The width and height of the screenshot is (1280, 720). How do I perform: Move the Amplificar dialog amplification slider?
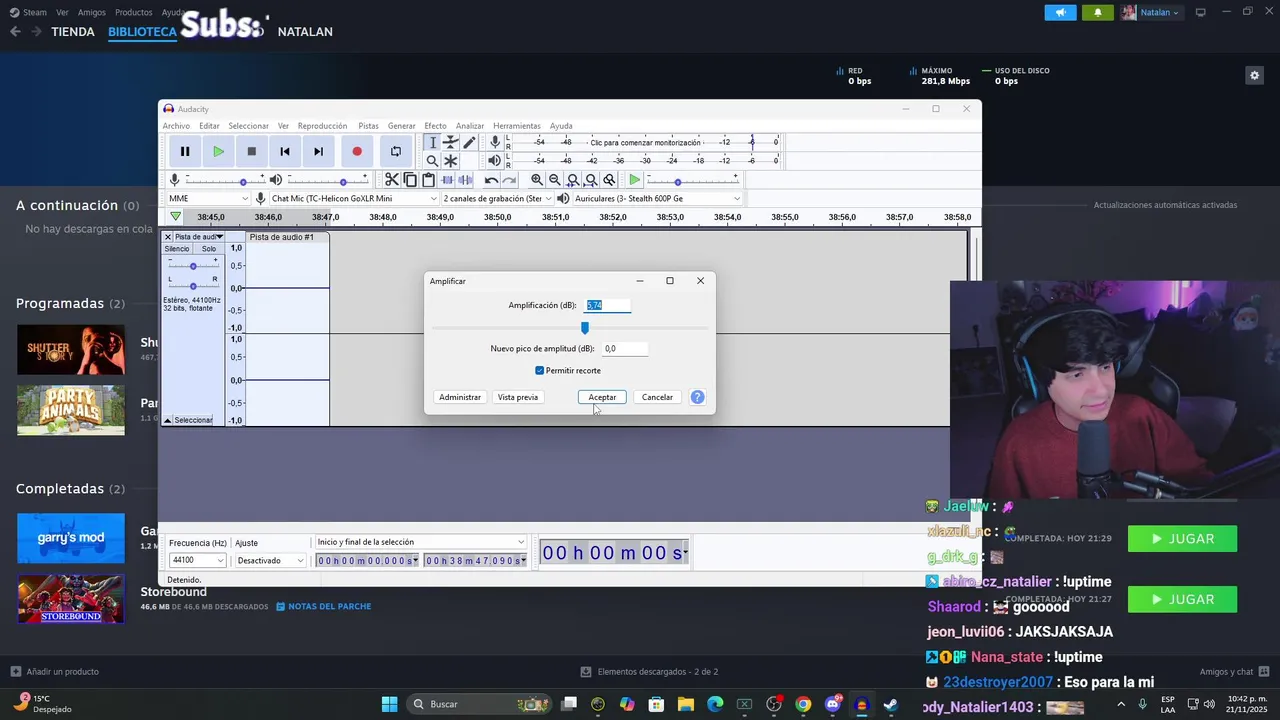[585, 327]
